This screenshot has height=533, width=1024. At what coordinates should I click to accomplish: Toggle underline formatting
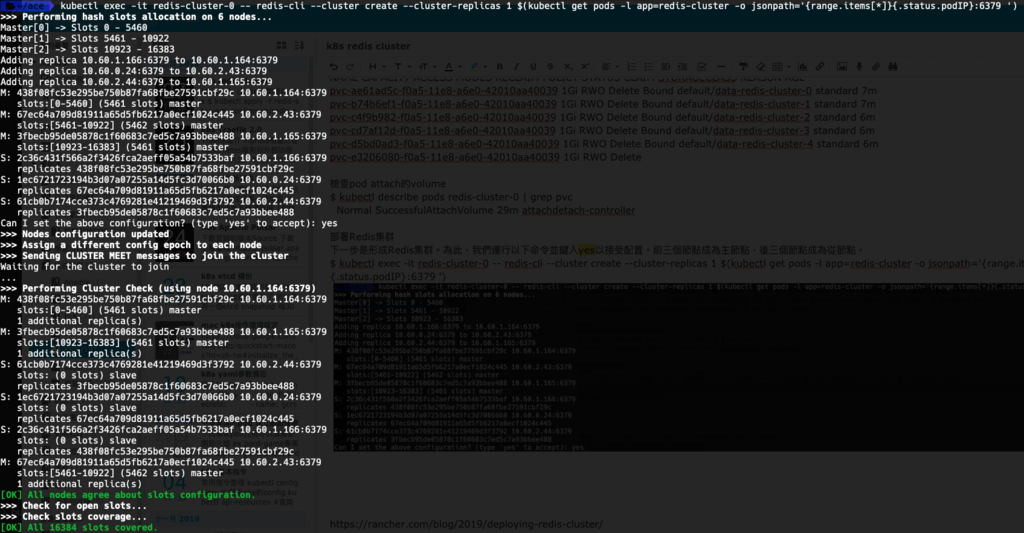pyautogui.click(x=533, y=66)
